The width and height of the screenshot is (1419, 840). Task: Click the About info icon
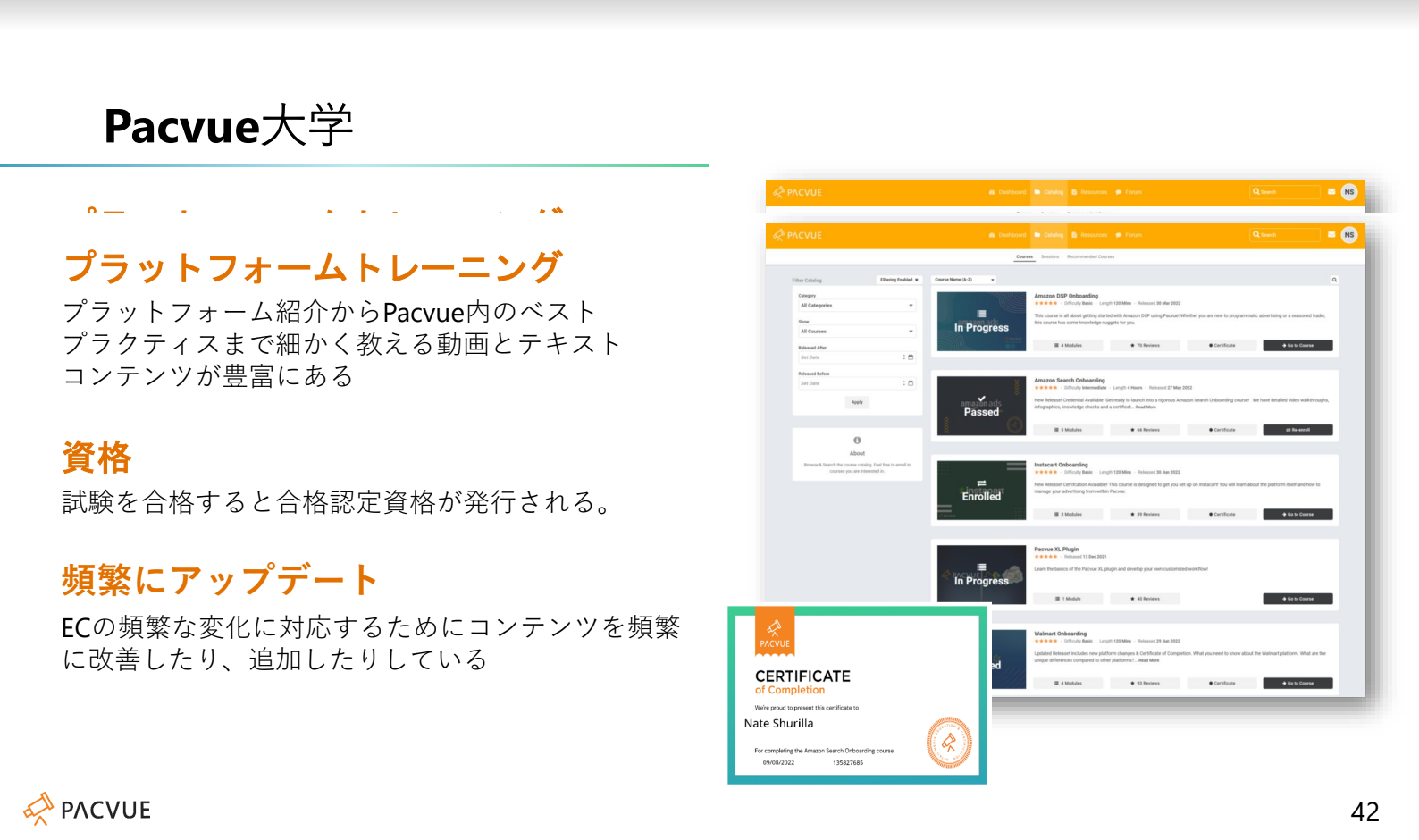pyautogui.click(x=857, y=441)
